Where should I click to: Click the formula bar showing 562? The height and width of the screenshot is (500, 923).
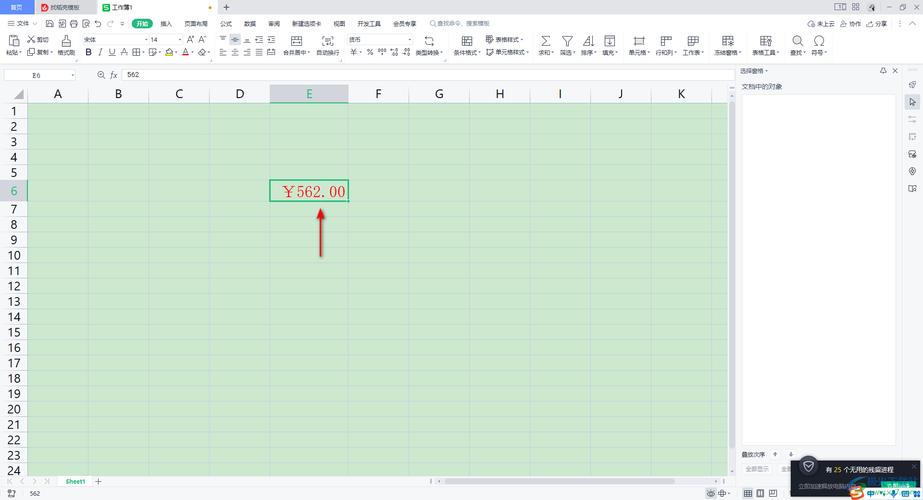point(427,75)
